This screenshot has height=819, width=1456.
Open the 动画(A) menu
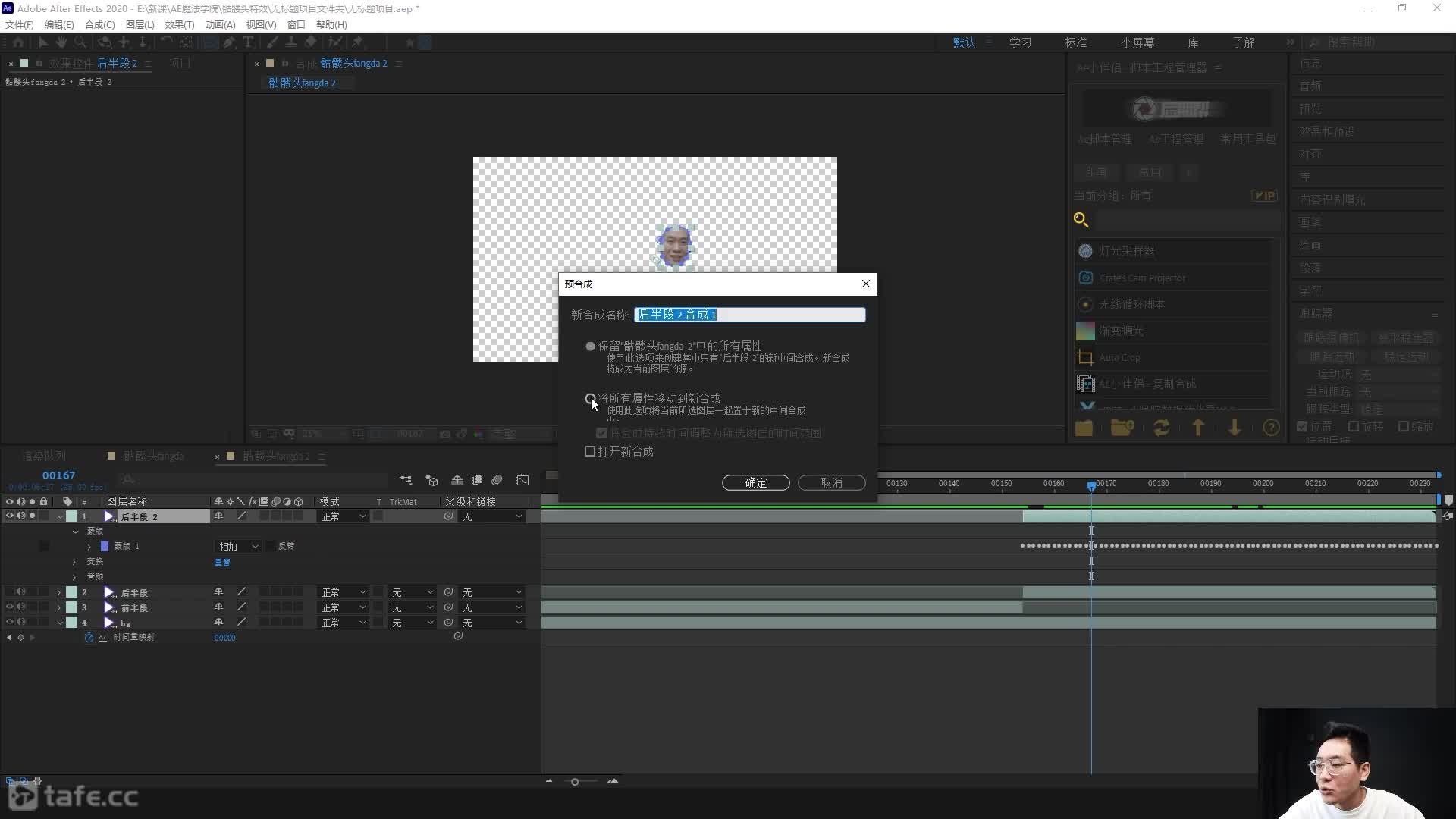[x=220, y=24]
